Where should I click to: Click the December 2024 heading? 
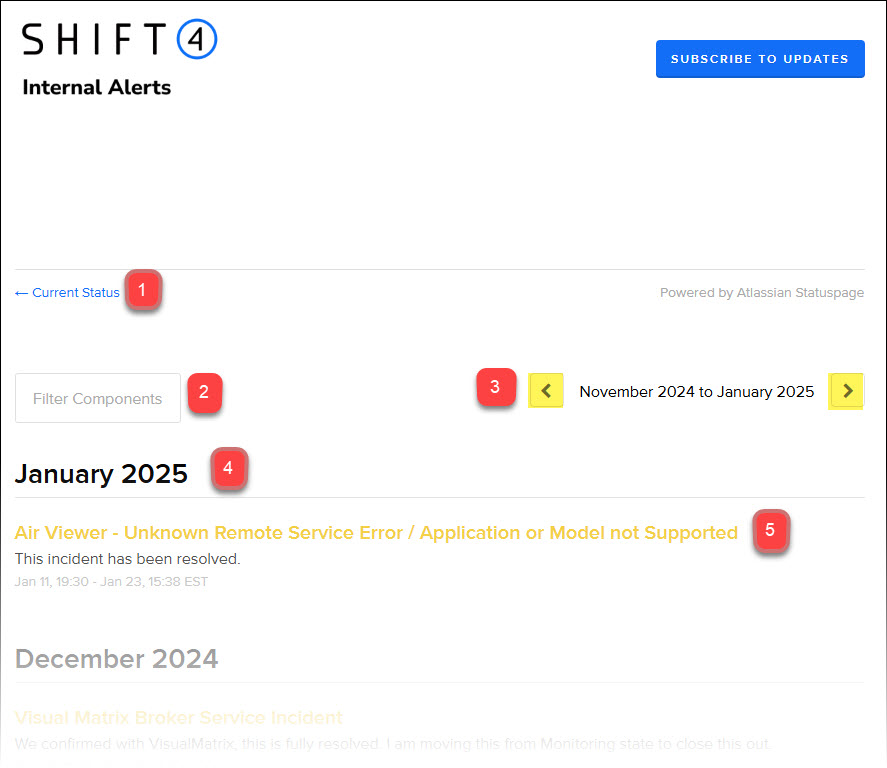pyautogui.click(x=117, y=659)
